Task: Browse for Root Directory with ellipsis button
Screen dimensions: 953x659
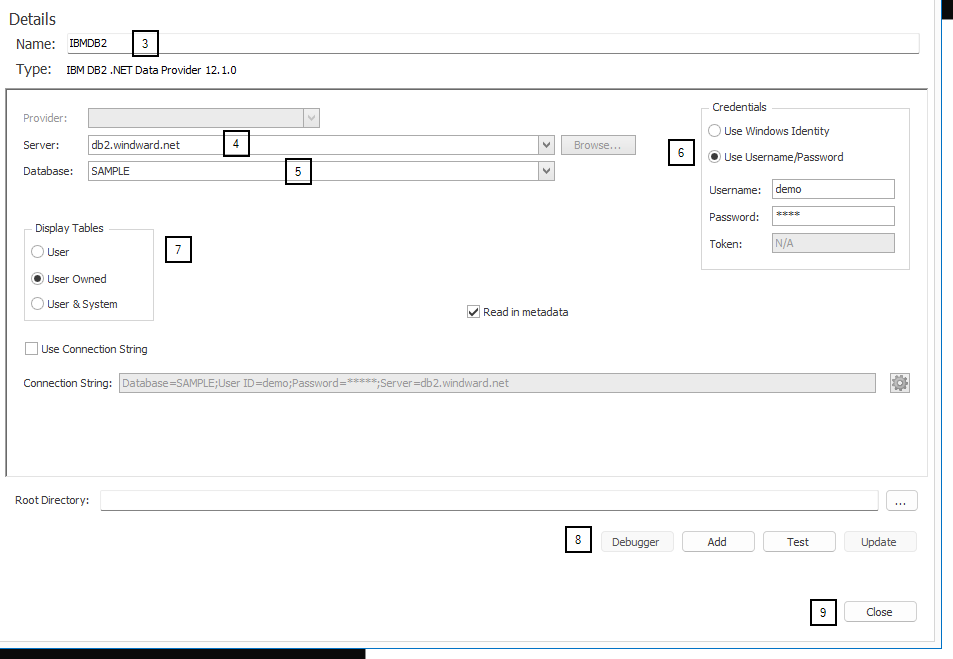Action: pyautogui.click(x=901, y=501)
